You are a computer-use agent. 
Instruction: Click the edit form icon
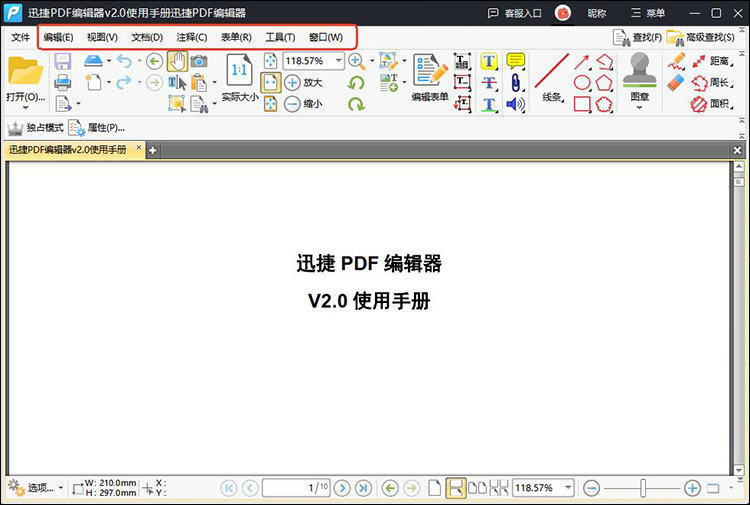coord(430,70)
